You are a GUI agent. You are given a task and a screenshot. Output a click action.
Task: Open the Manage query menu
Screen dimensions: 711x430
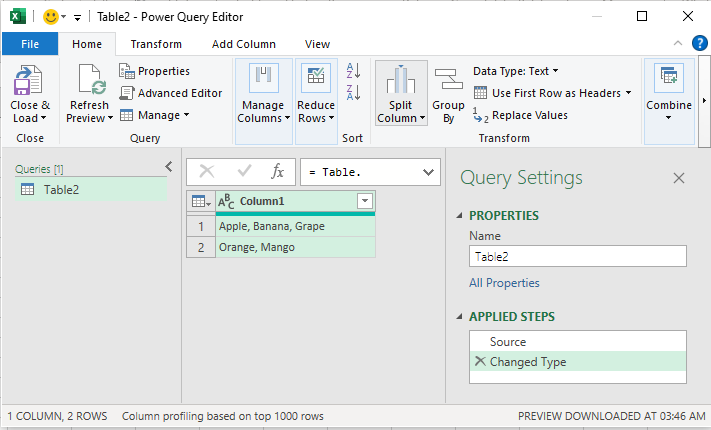[154, 115]
